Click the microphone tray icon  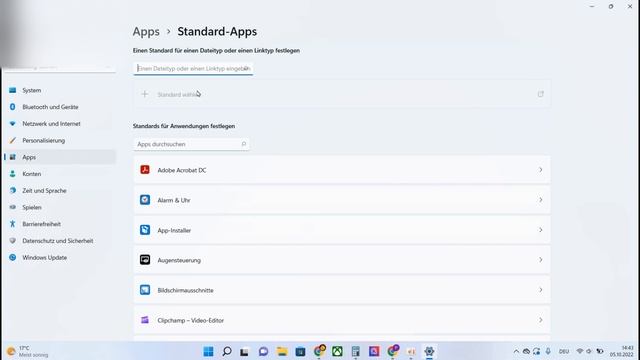pyautogui.click(x=548, y=351)
